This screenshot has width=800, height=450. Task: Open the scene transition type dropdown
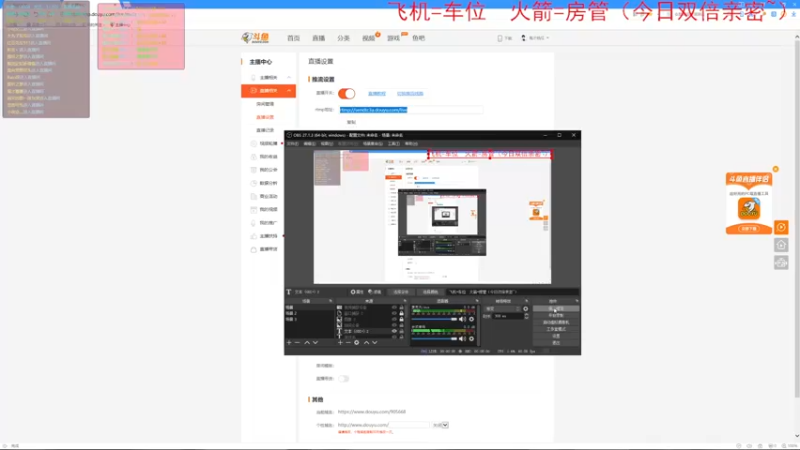pyautogui.click(x=503, y=309)
